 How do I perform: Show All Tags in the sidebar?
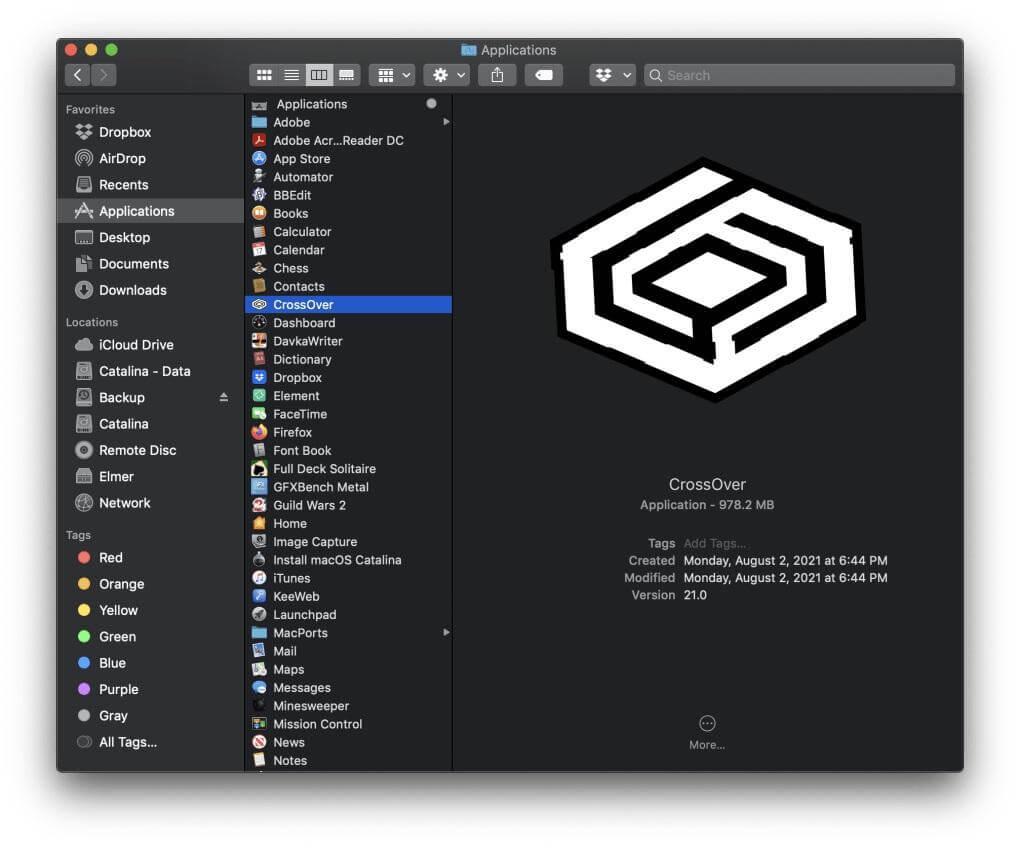click(151, 742)
